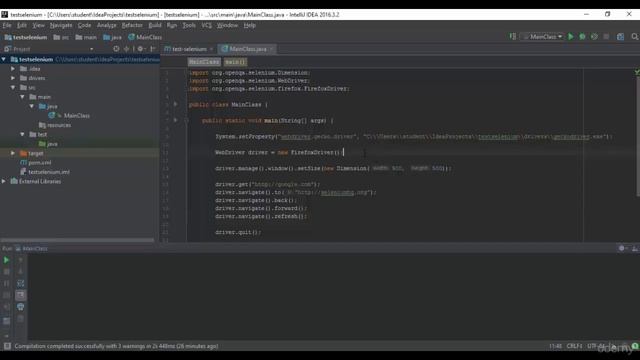
Task: Click the up-arrow icon in Run console
Action: pos(21,260)
